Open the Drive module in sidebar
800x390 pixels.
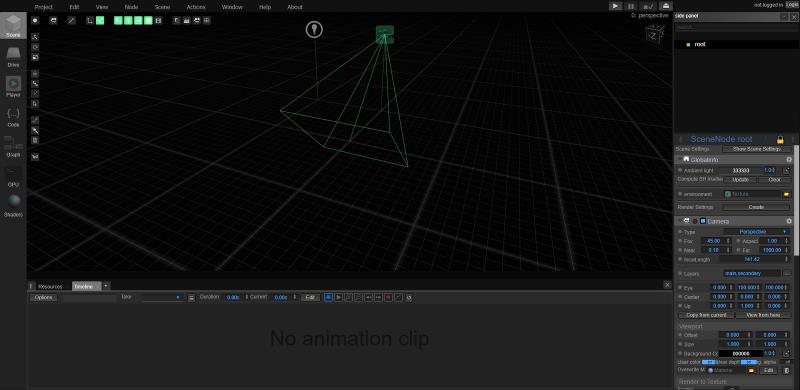[13, 57]
